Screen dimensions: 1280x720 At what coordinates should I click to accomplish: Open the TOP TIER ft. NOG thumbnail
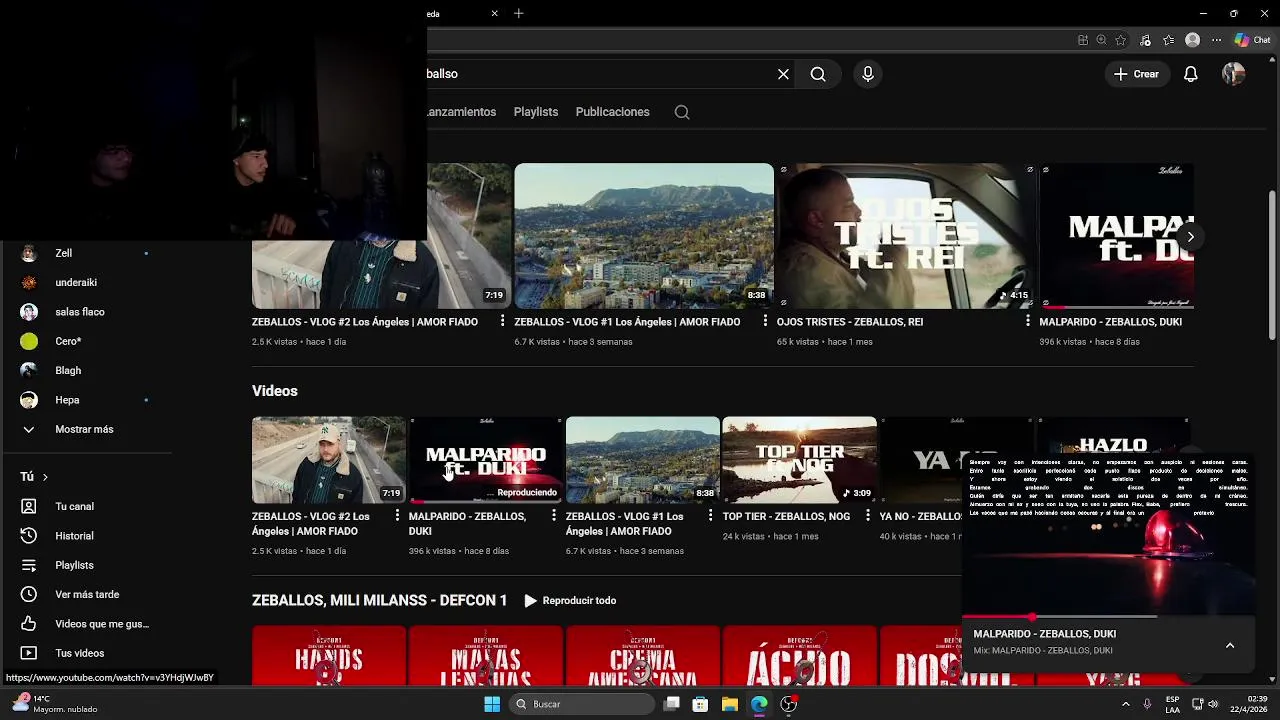point(799,460)
